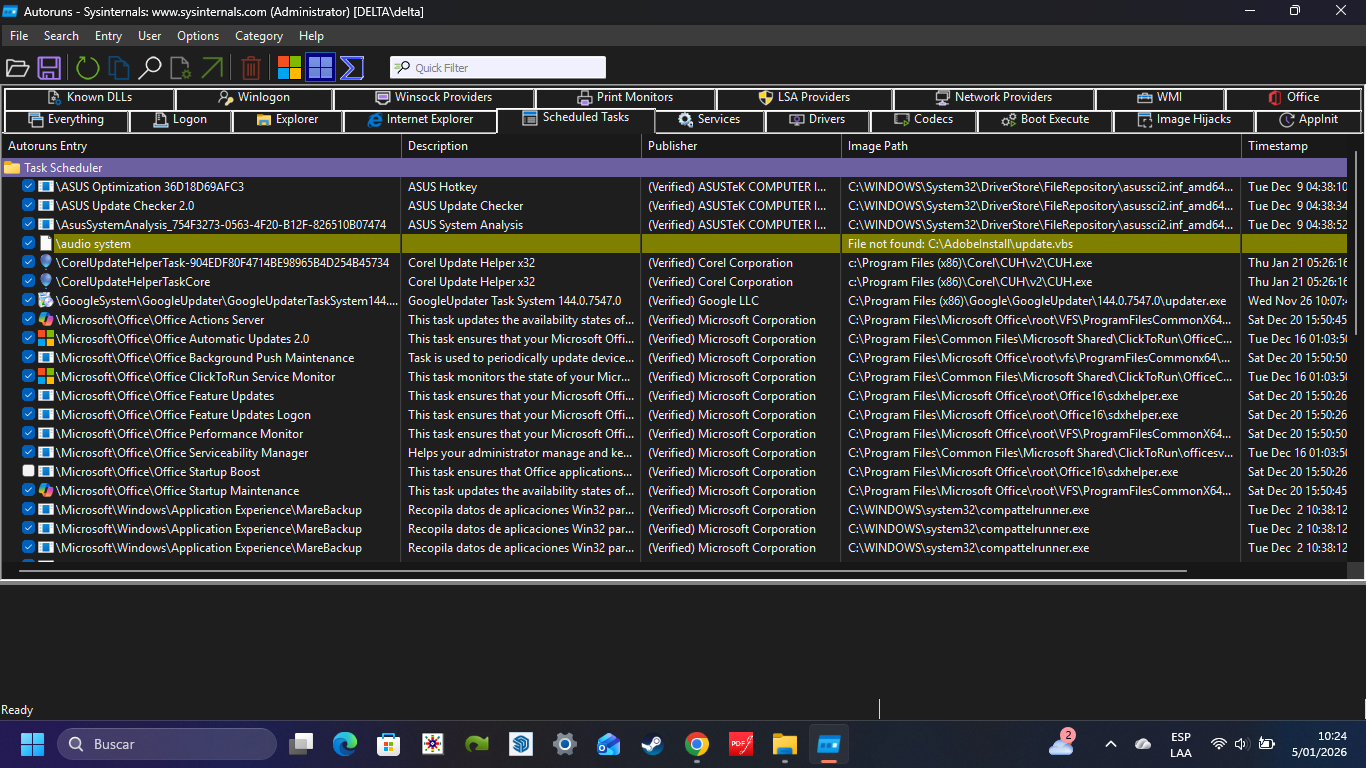
Task: Click the icon beside GoogleUpdaterTaskSystem entry
Action: coord(45,301)
